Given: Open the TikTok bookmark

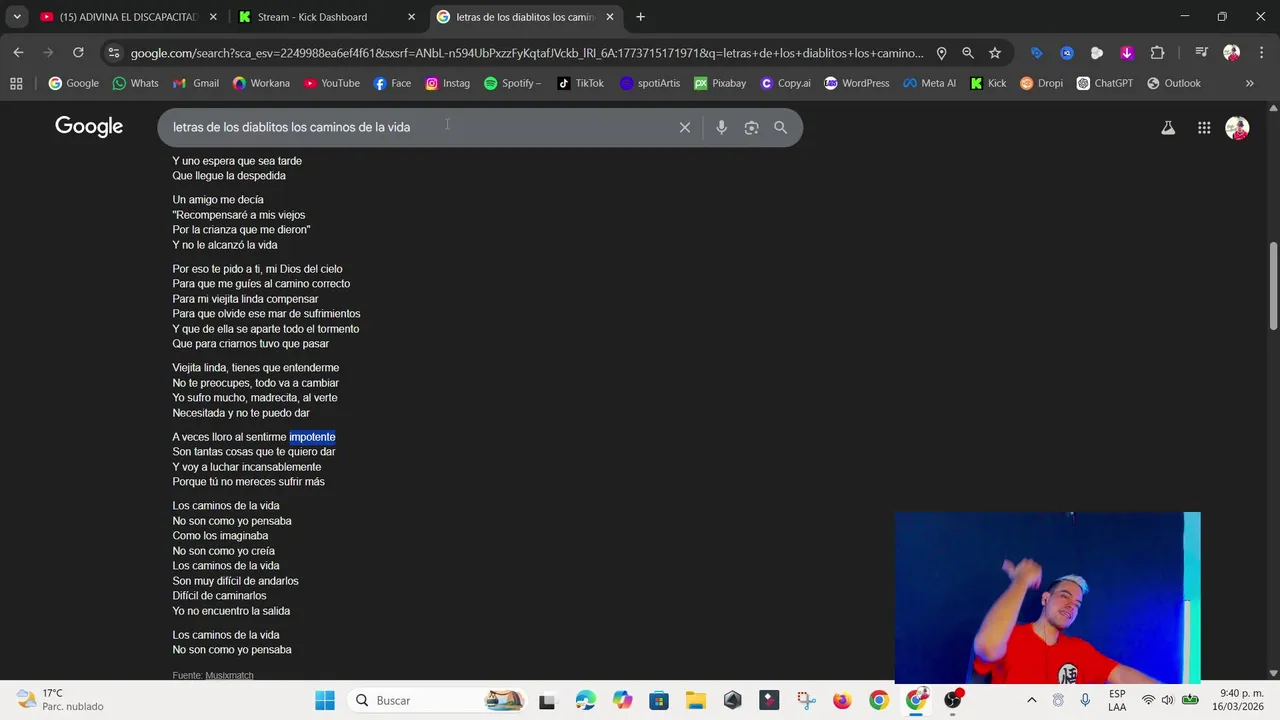Looking at the screenshot, I should (580, 83).
